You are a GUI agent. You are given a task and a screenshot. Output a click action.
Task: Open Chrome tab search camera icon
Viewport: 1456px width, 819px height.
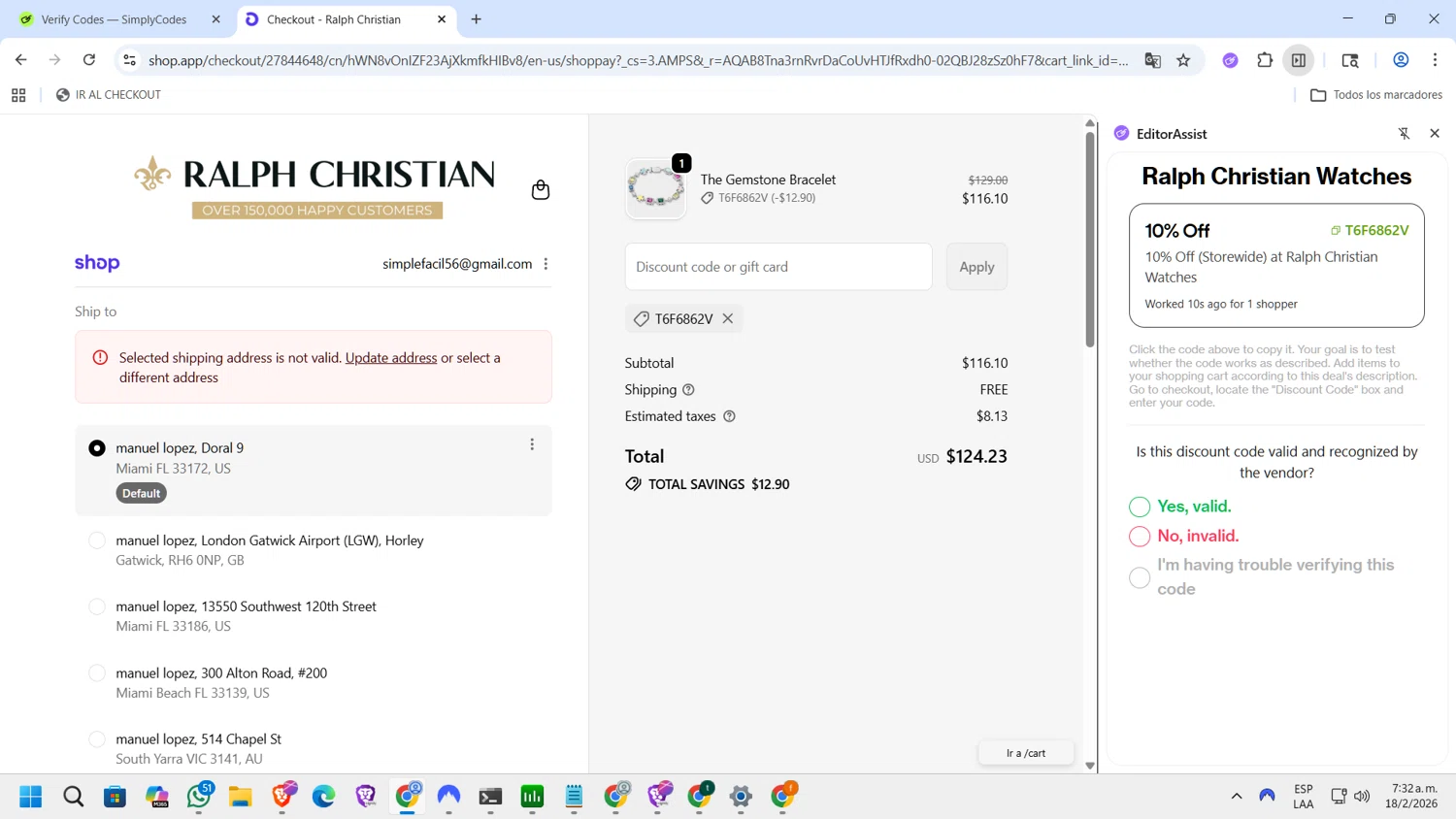click(1350, 60)
